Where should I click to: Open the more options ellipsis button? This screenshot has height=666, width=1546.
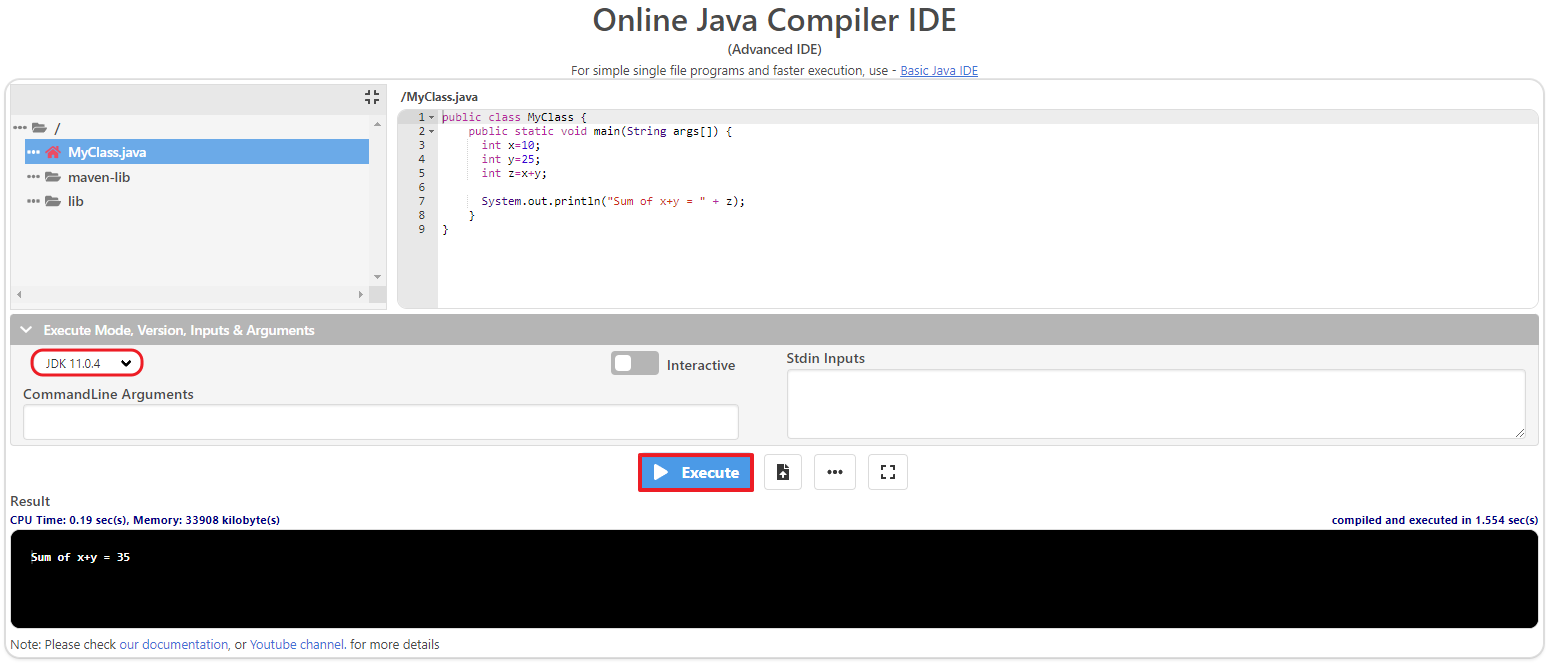coord(835,472)
